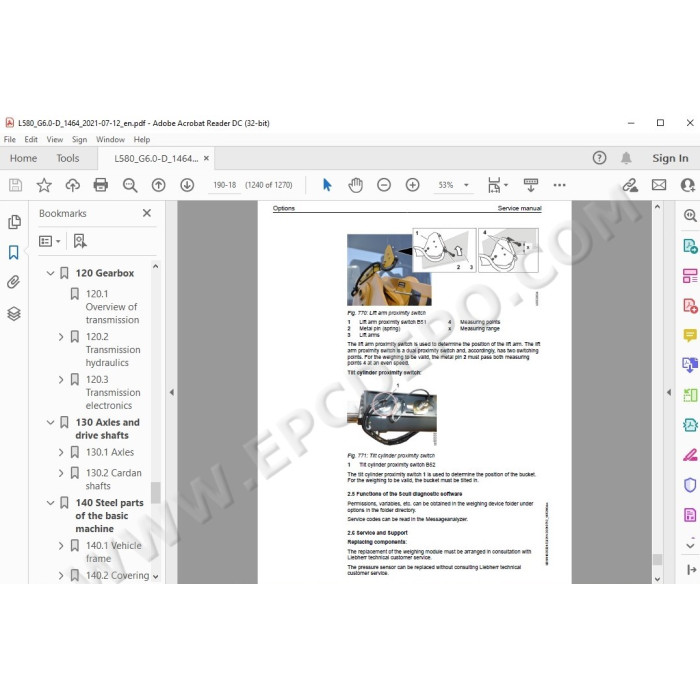
Task: Open the Attachments paperclip panel
Action: (x=14, y=282)
